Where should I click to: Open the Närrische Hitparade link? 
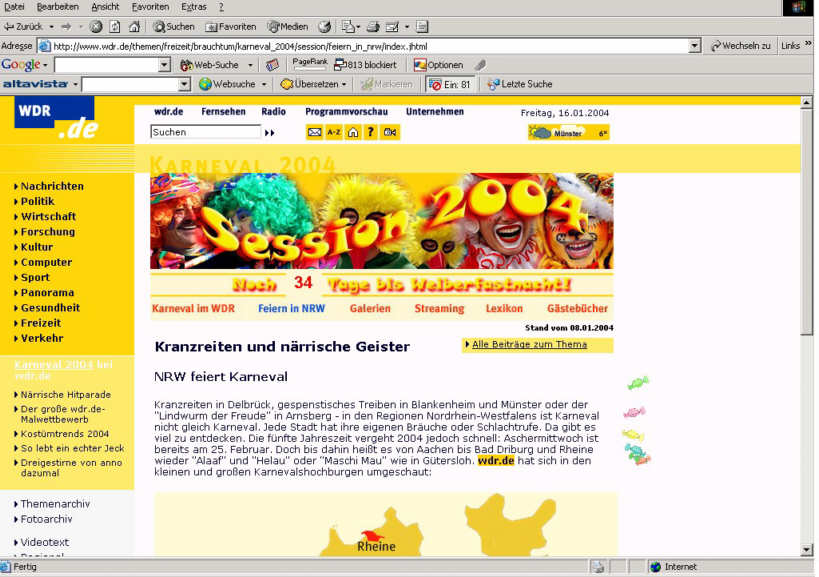tap(66, 395)
